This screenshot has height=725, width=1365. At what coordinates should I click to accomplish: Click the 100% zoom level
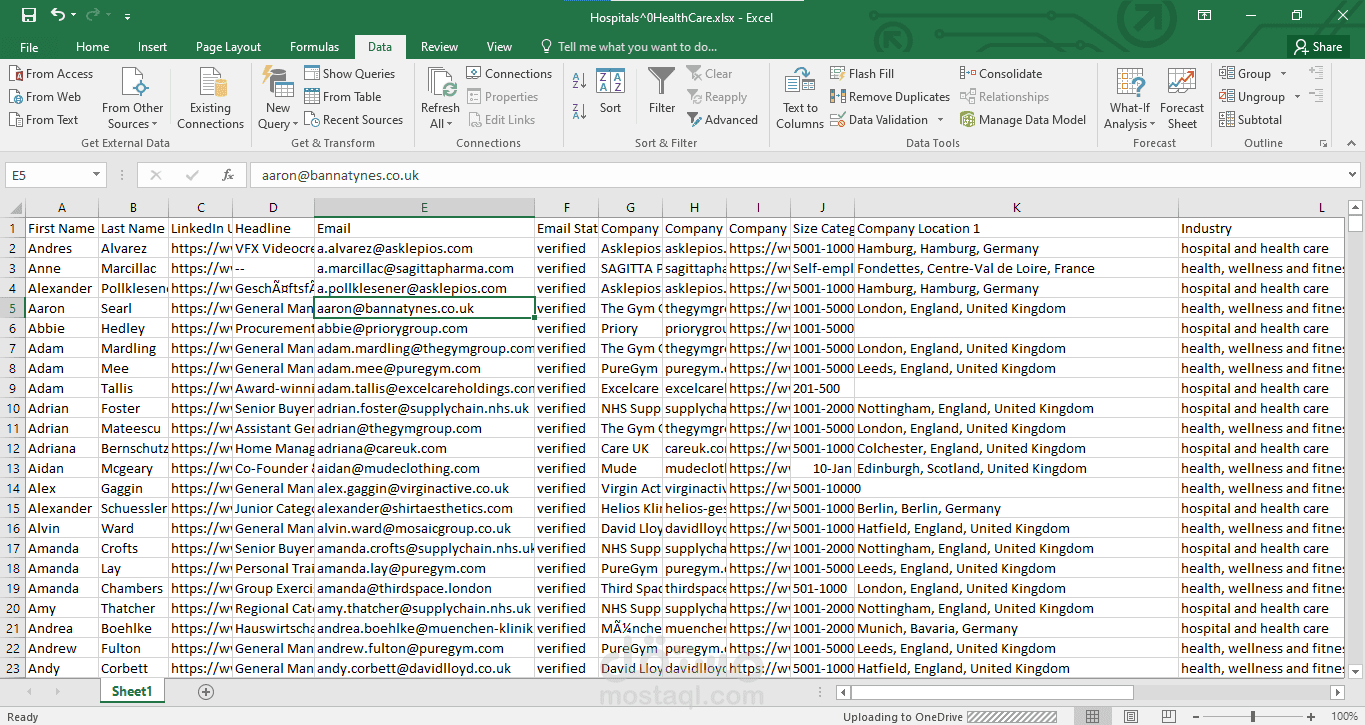click(1344, 716)
